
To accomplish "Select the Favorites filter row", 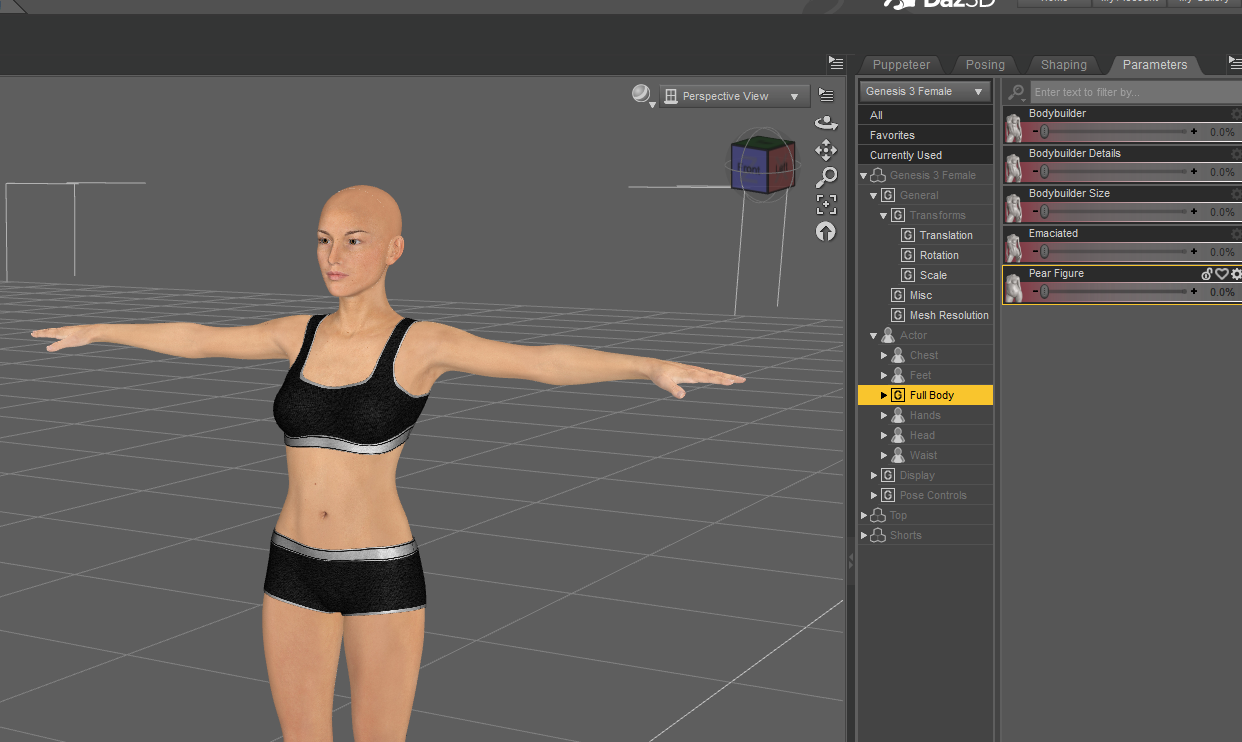I will (925, 135).
